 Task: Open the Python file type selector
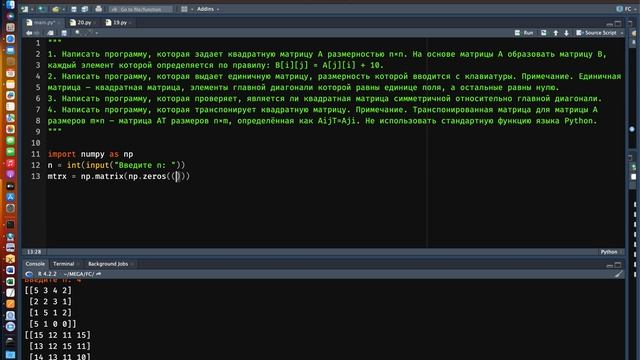611,252
